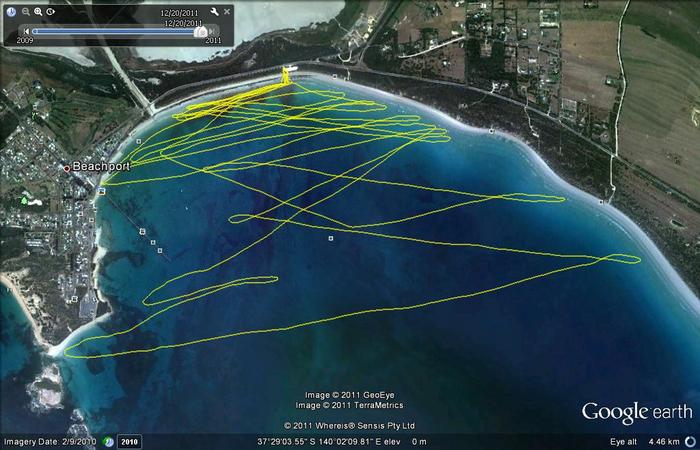This screenshot has width=700, height=450.
Task: Zoom in the time slider range
Action: pyautogui.click(x=38, y=11)
